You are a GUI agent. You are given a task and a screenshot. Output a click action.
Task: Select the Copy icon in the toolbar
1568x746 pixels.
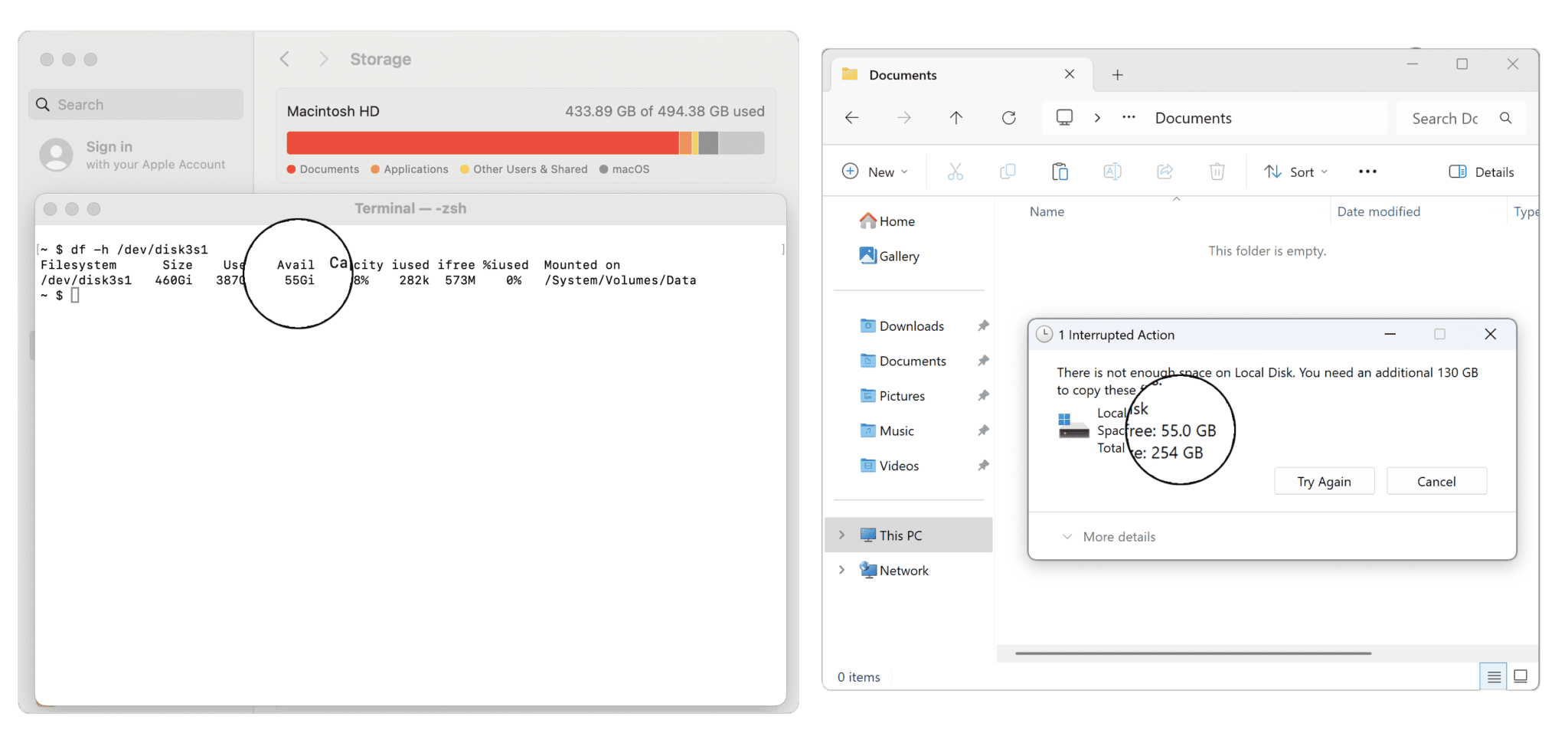[x=1007, y=171]
